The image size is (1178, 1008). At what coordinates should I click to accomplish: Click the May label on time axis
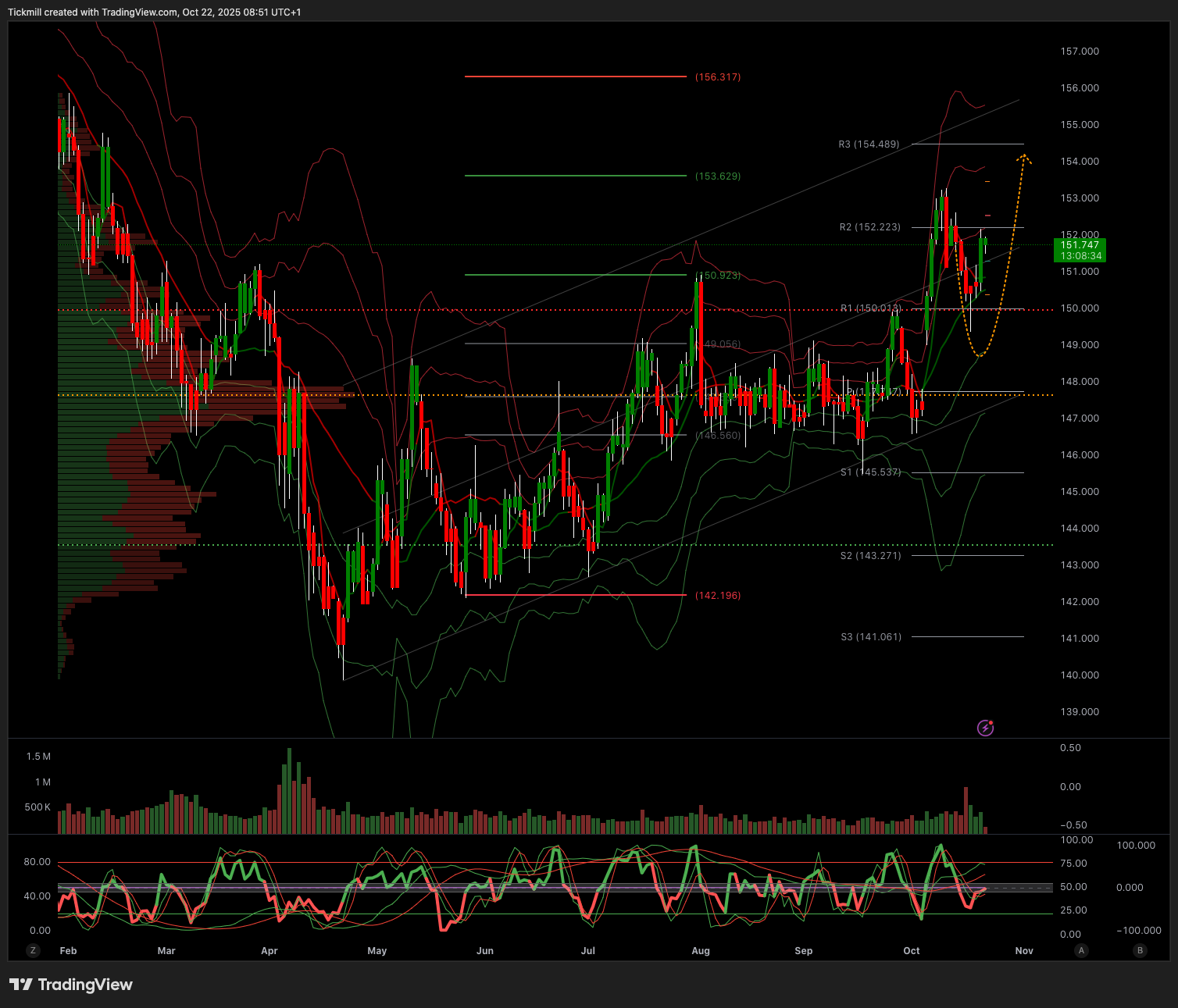coord(377,951)
